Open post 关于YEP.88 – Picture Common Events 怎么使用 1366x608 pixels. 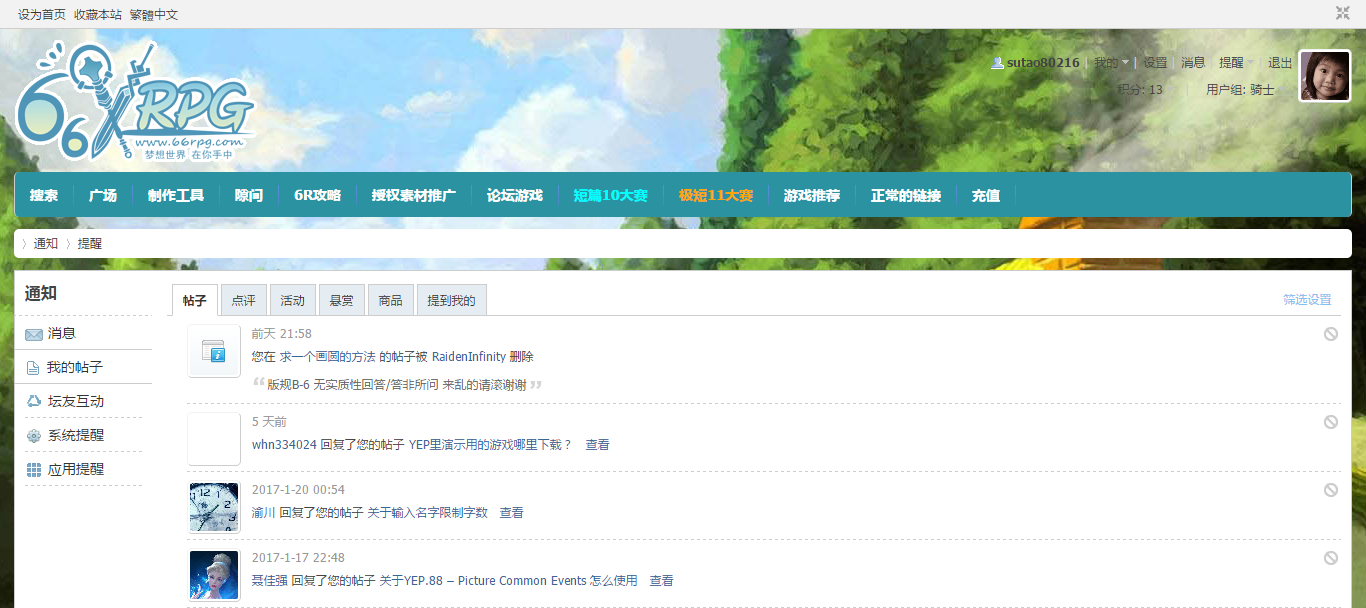point(508,581)
